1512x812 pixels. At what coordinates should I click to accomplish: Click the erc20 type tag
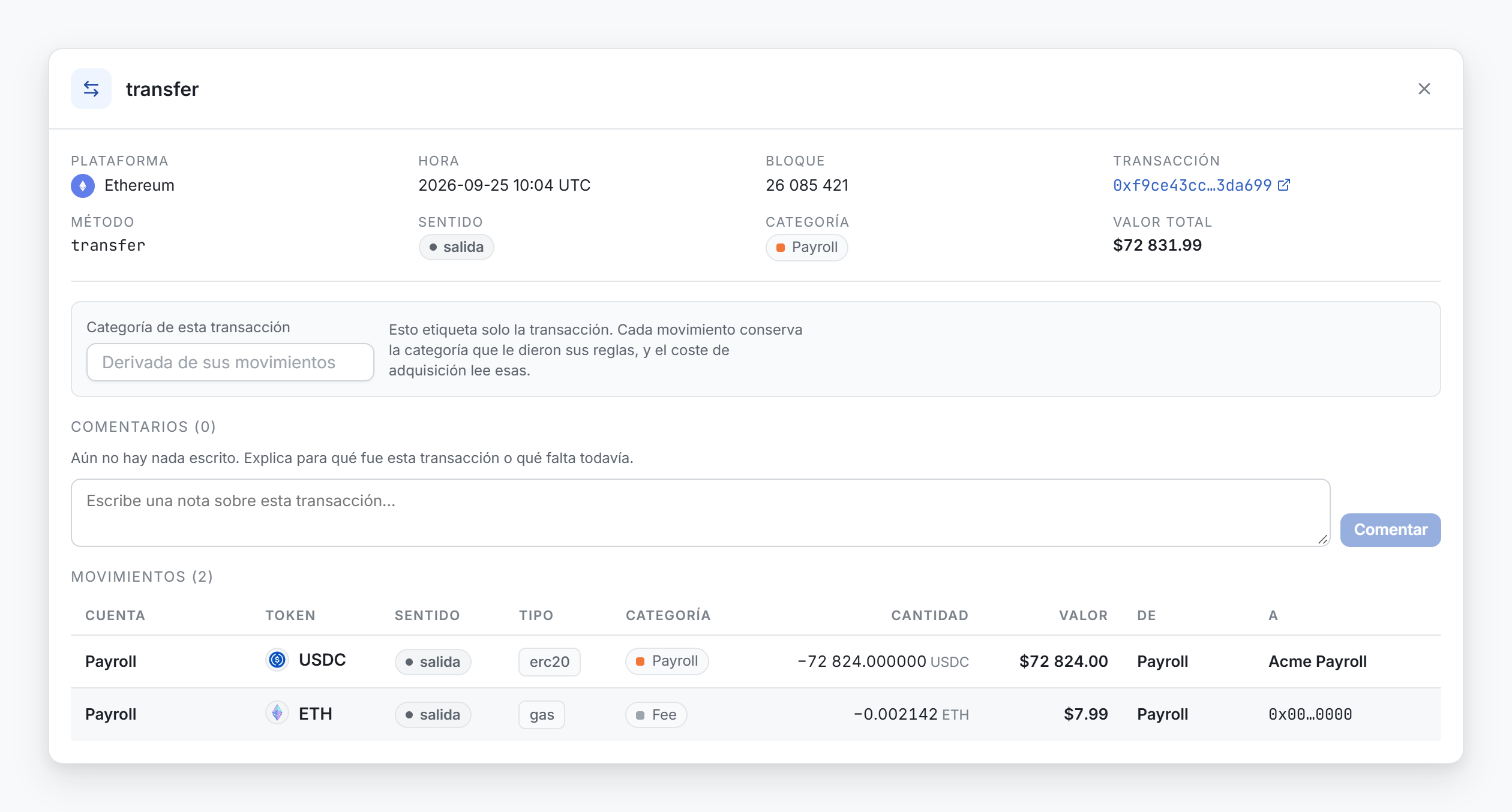coord(549,661)
